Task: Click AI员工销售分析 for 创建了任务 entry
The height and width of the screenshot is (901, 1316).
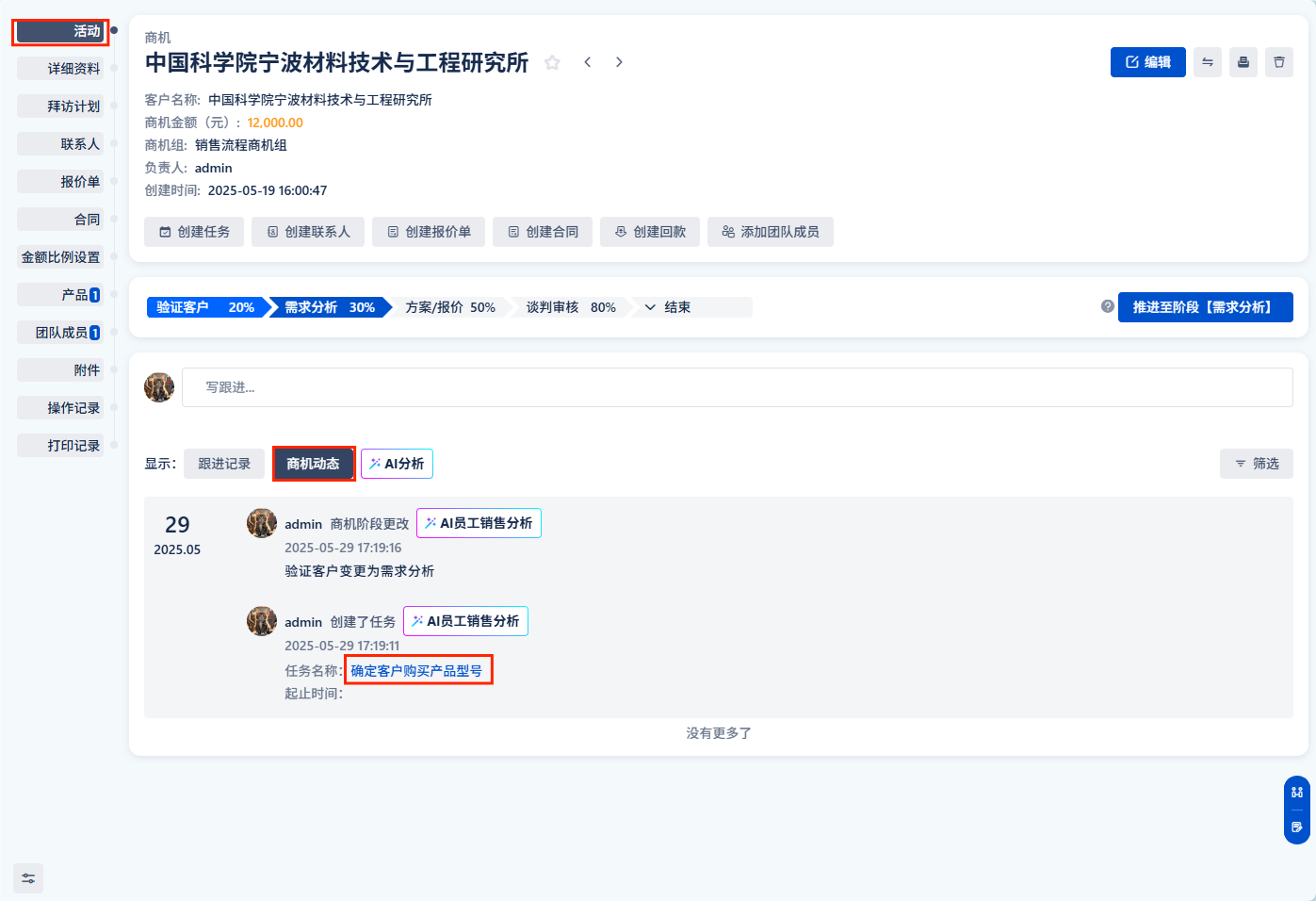Action: [465, 621]
